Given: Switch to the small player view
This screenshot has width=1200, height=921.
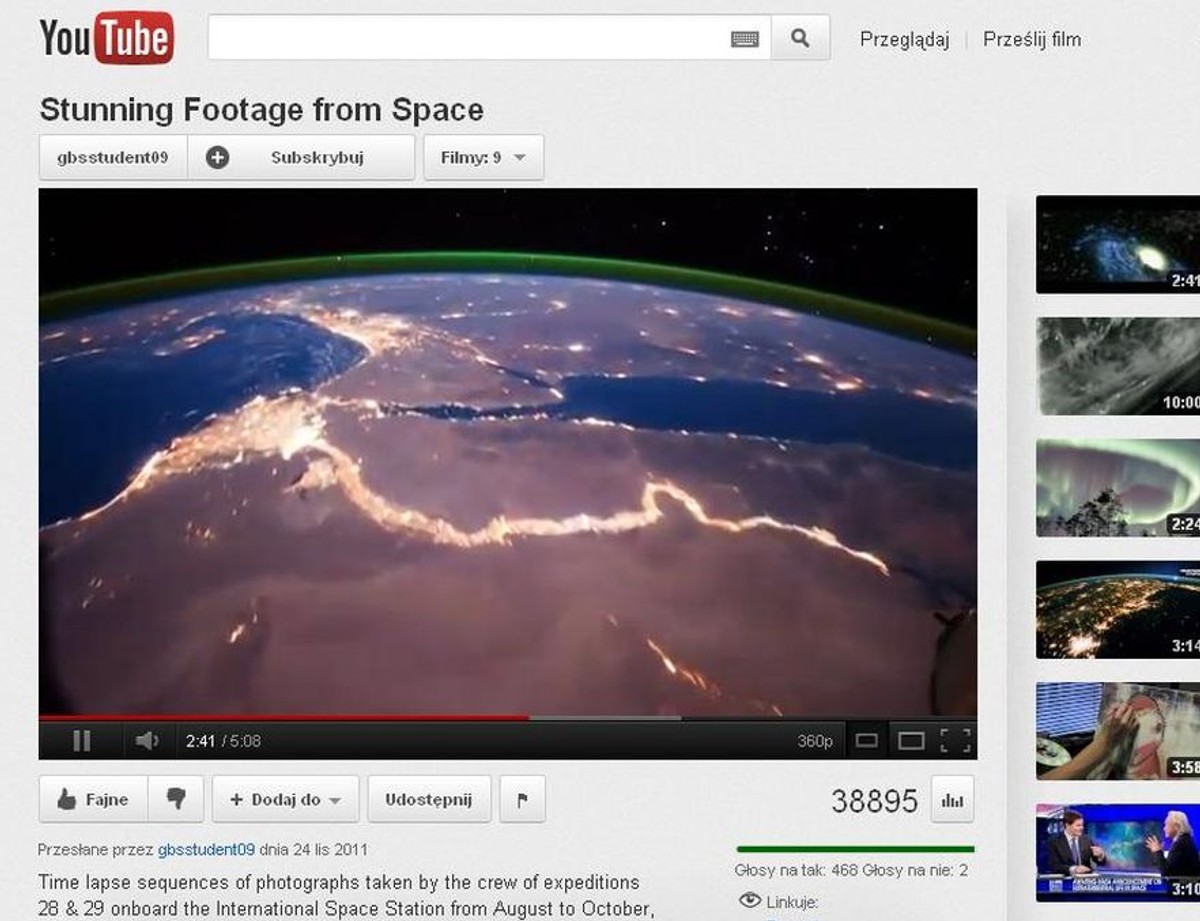Looking at the screenshot, I should click(867, 741).
